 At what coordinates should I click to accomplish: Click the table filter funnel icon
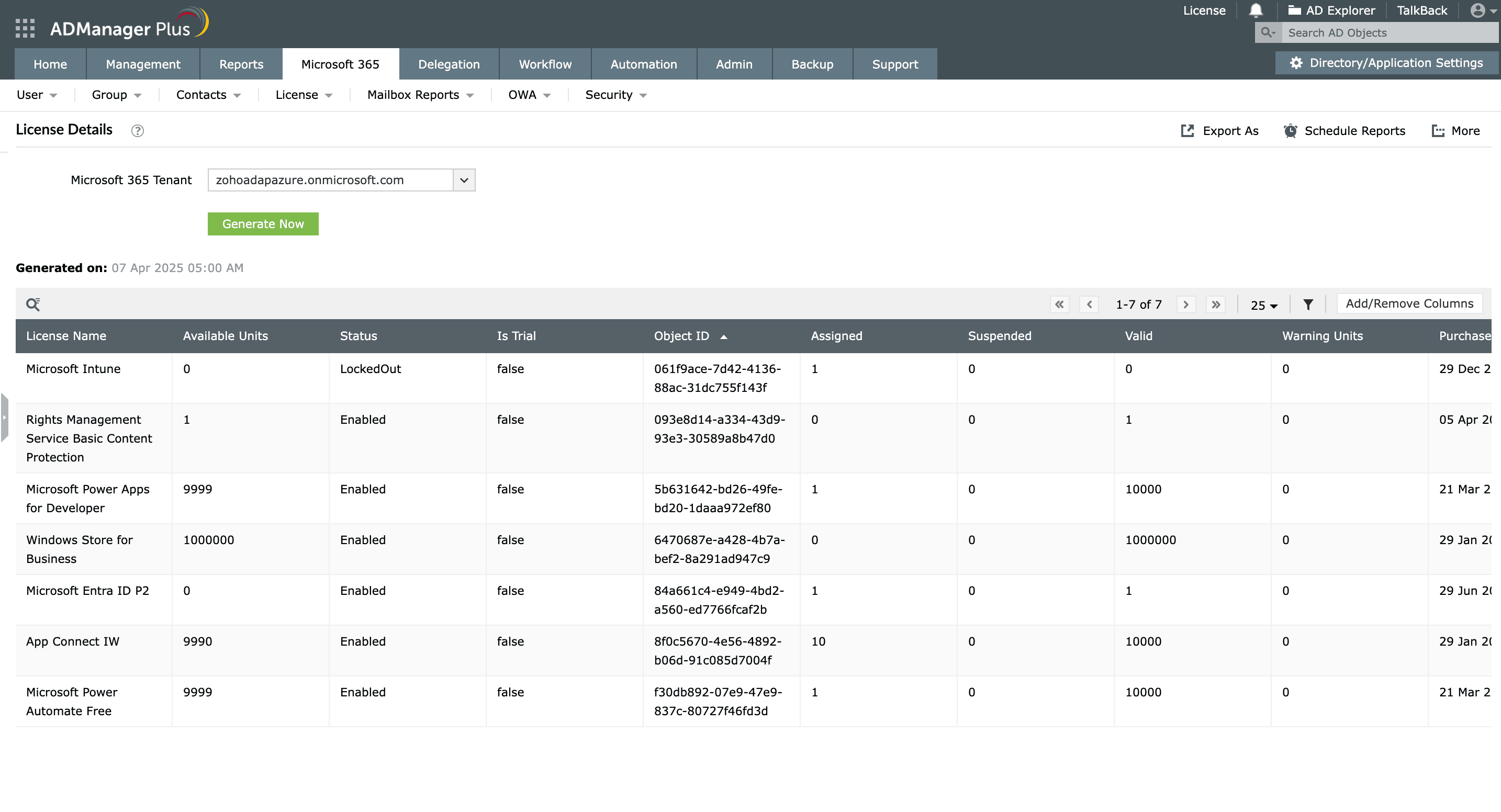tap(1307, 304)
